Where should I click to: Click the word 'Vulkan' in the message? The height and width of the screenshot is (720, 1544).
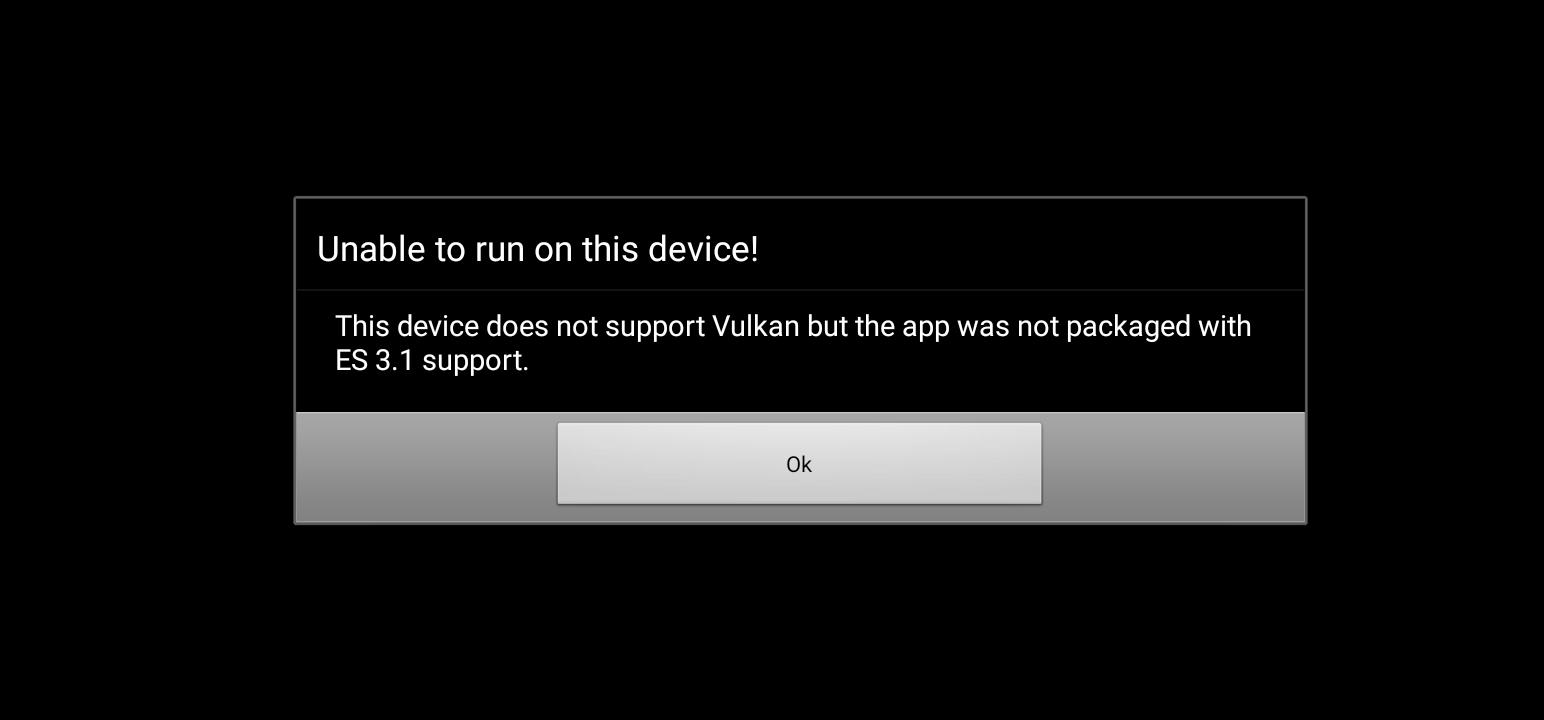pos(755,327)
